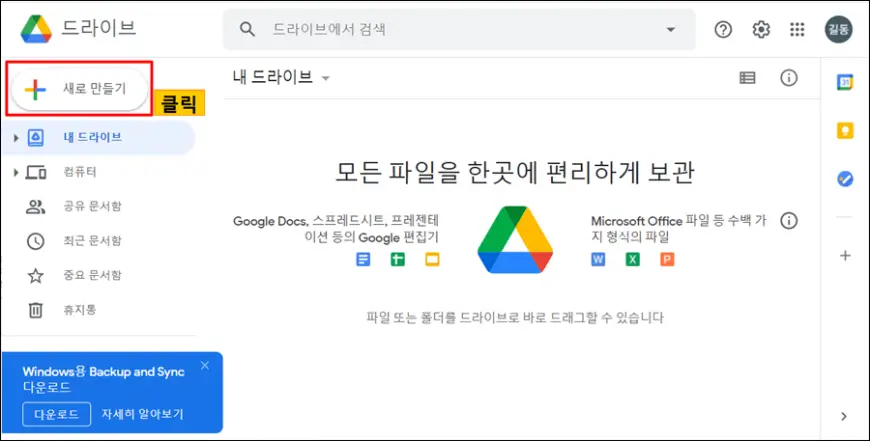The height and width of the screenshot is (441, 870).
Task: Show details with the info icon in toolbar
Action: pyautogui.click(x=789, y=78)
